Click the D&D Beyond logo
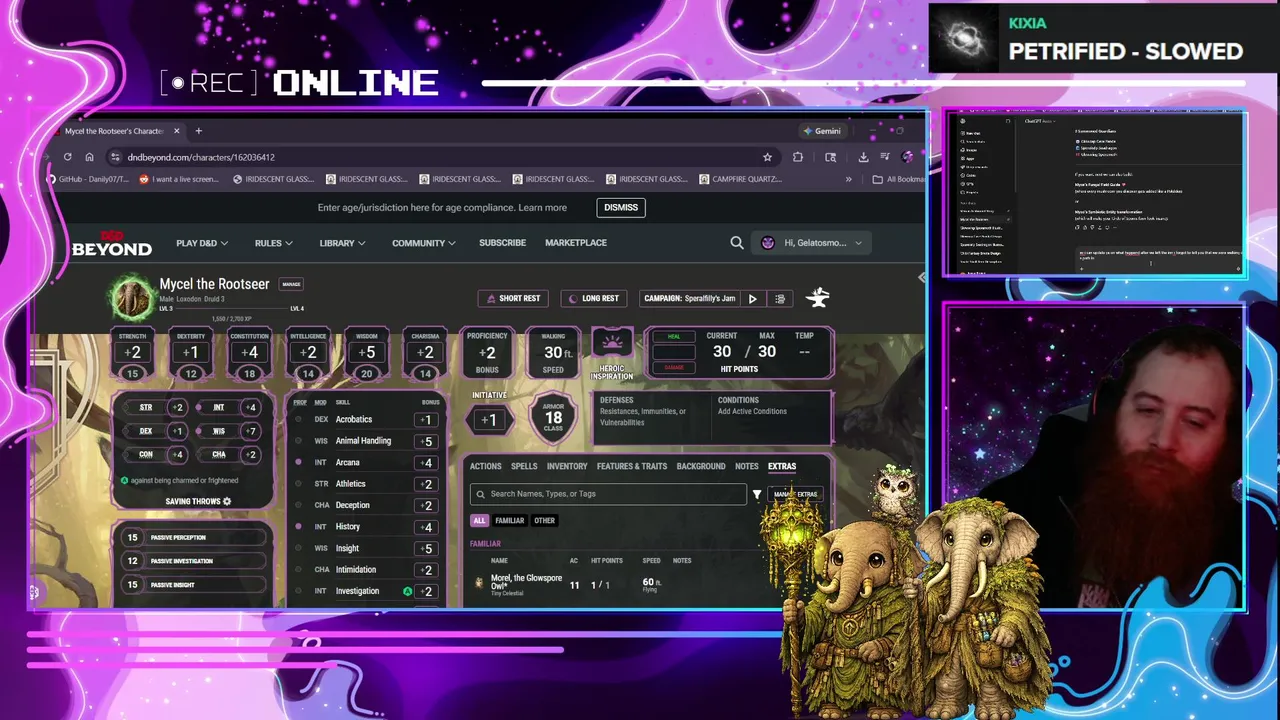 pos(111,243)
